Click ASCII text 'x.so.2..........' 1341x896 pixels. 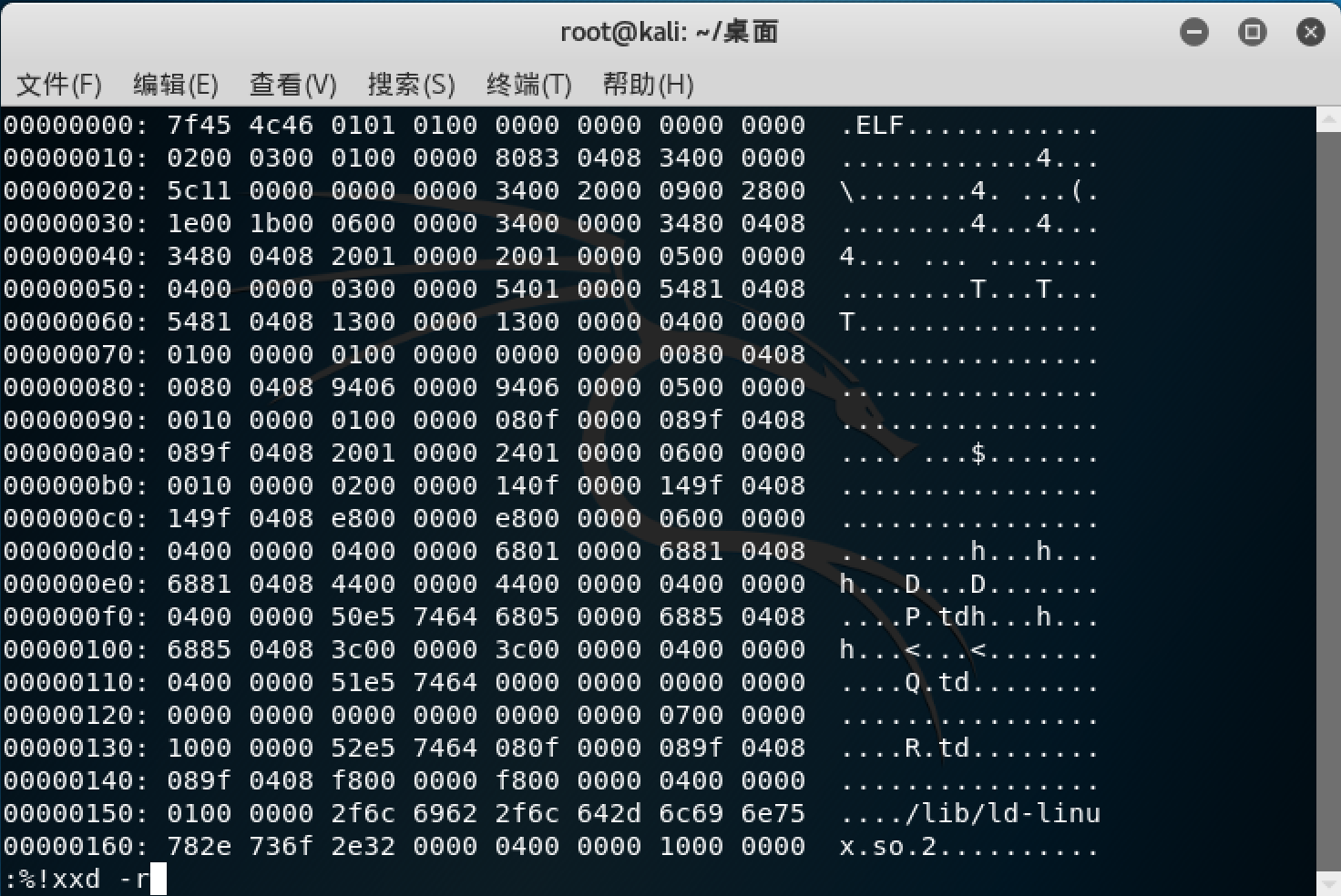969,846
